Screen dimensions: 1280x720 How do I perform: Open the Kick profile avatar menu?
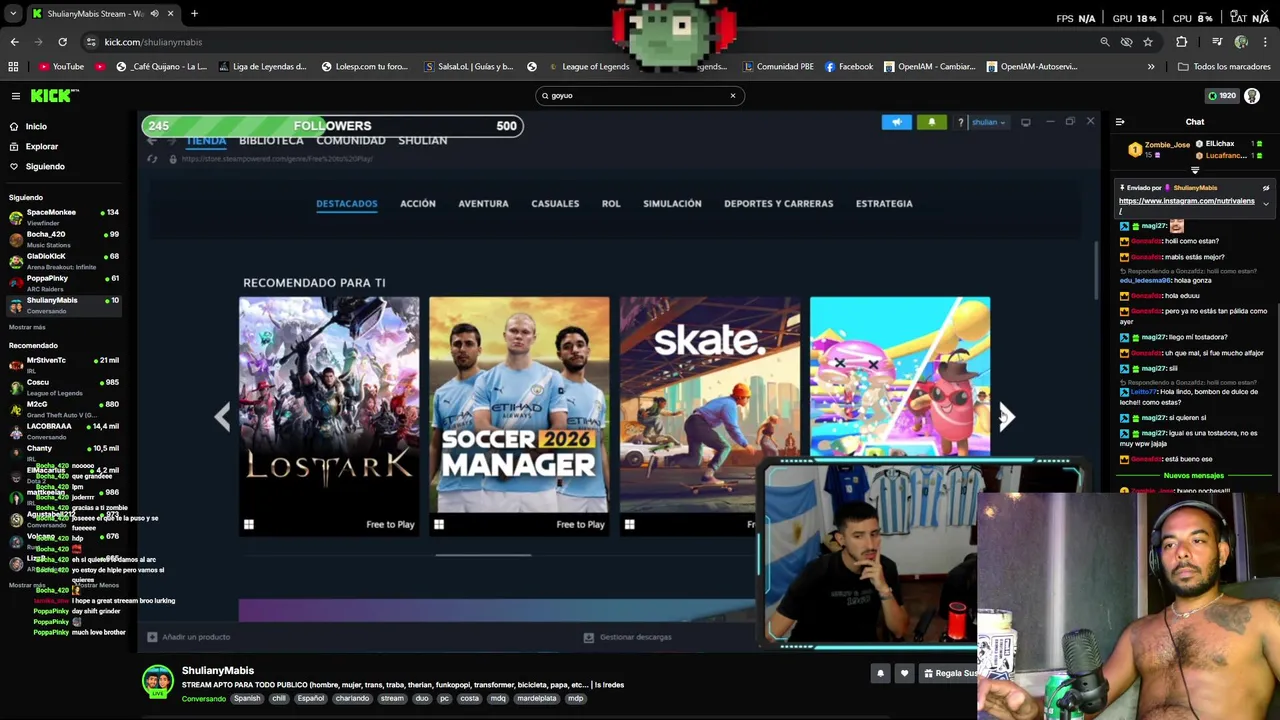[x=1252, y=96]
